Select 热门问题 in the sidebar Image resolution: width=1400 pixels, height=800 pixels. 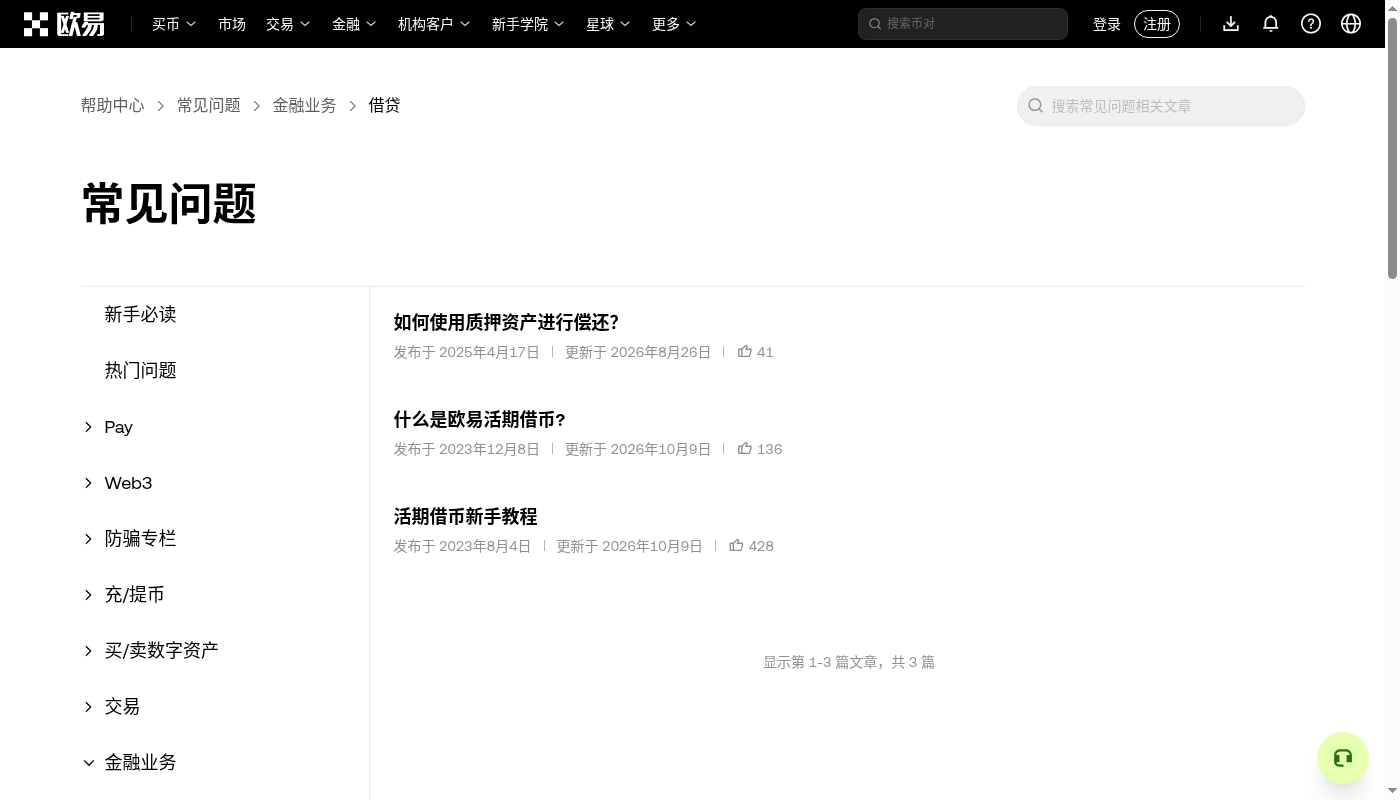140,371
